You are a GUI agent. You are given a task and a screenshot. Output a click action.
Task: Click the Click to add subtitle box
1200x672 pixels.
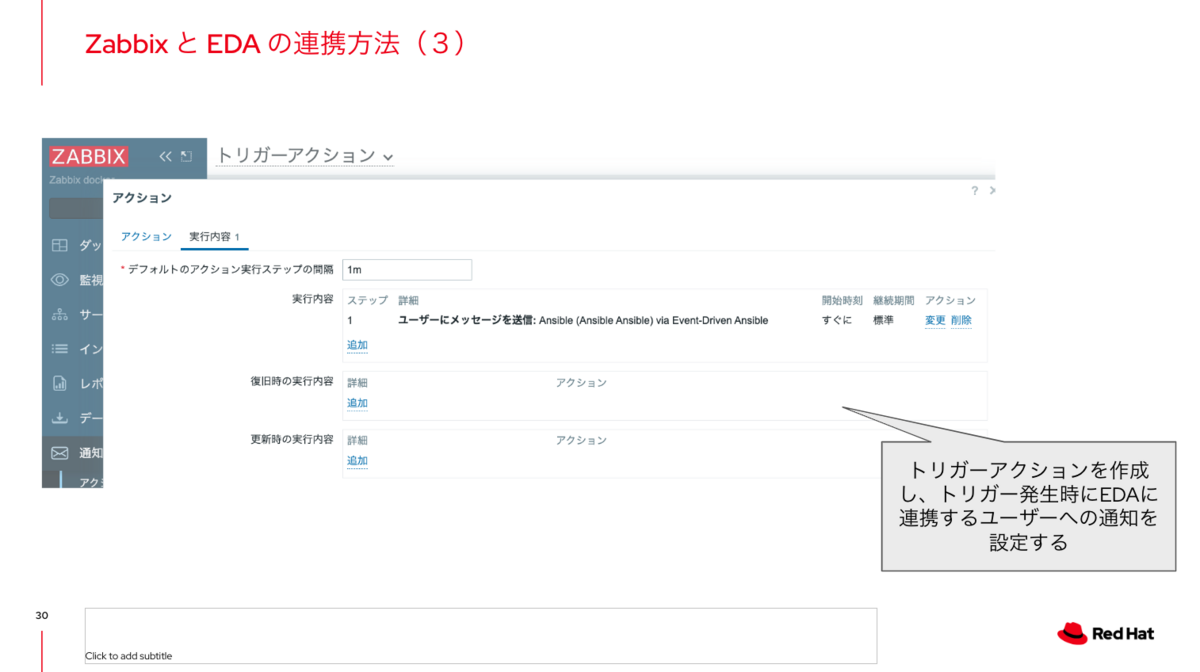pyautogui.click(x=481, y=636)
